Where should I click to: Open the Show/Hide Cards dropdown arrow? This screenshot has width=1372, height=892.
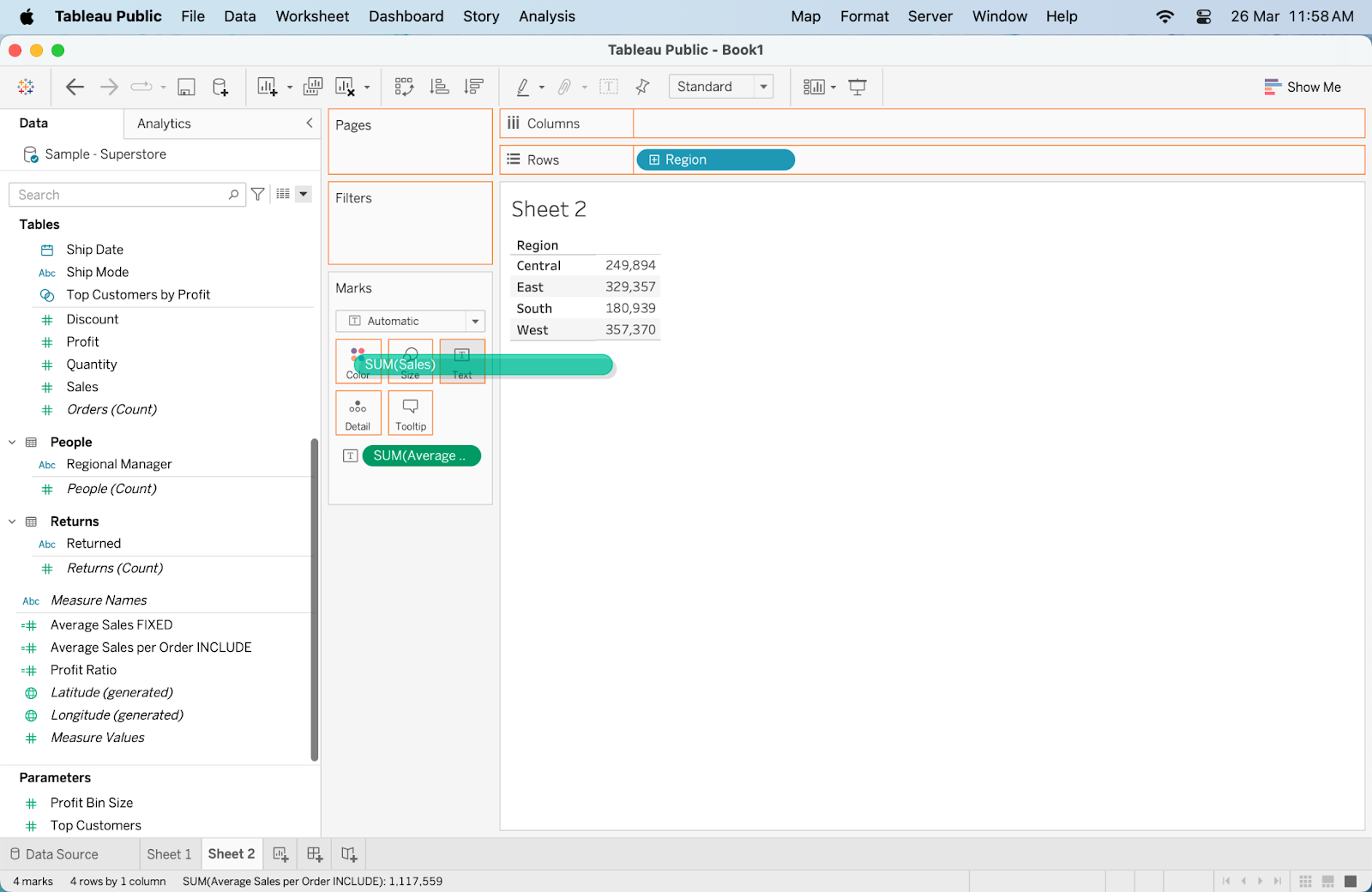(833, 87)
